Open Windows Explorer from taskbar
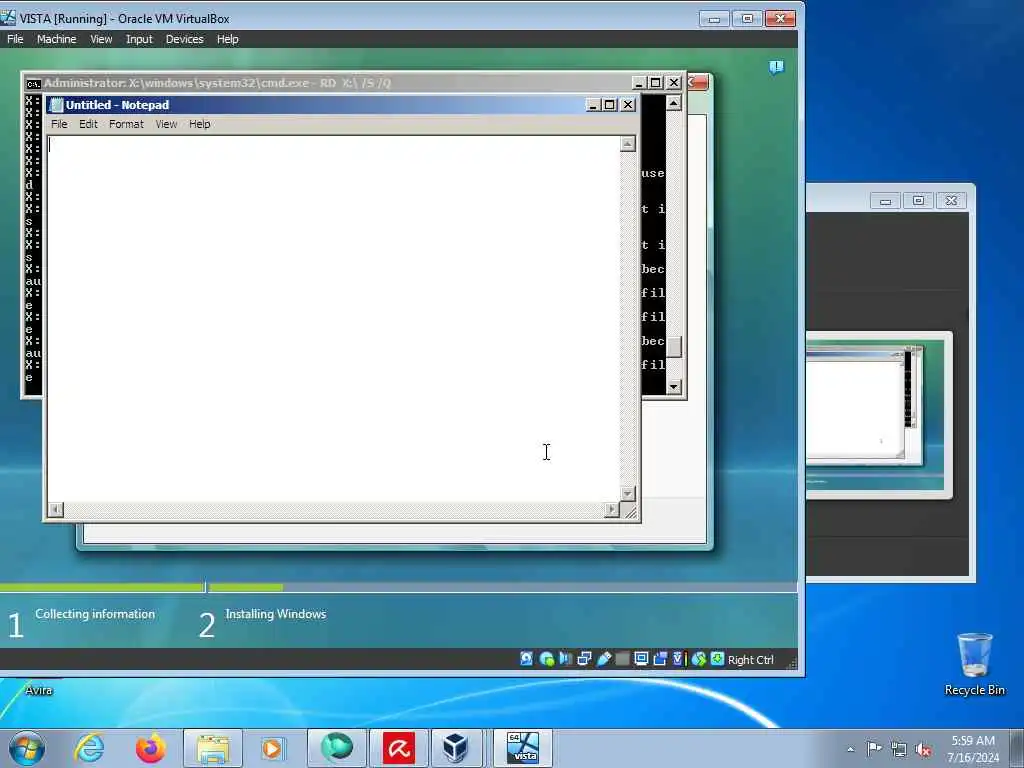The image size is (1024, 768). pos(213,748)
